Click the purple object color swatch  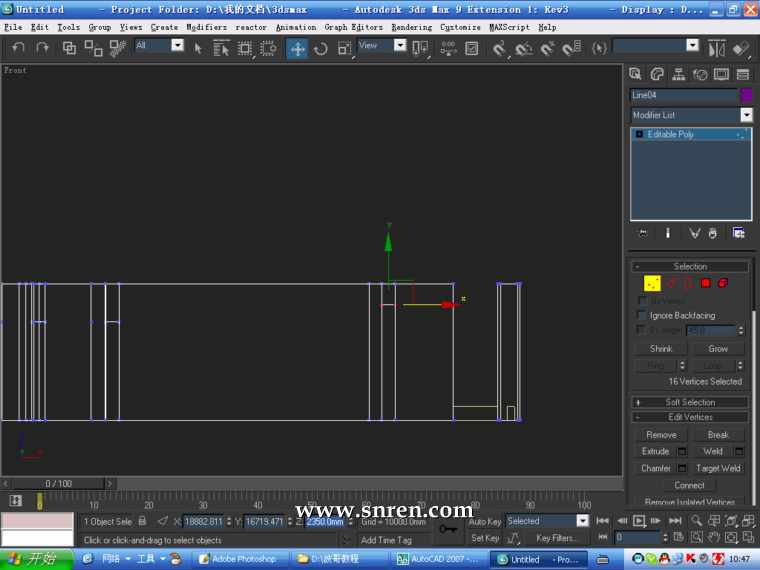(746, 95)
